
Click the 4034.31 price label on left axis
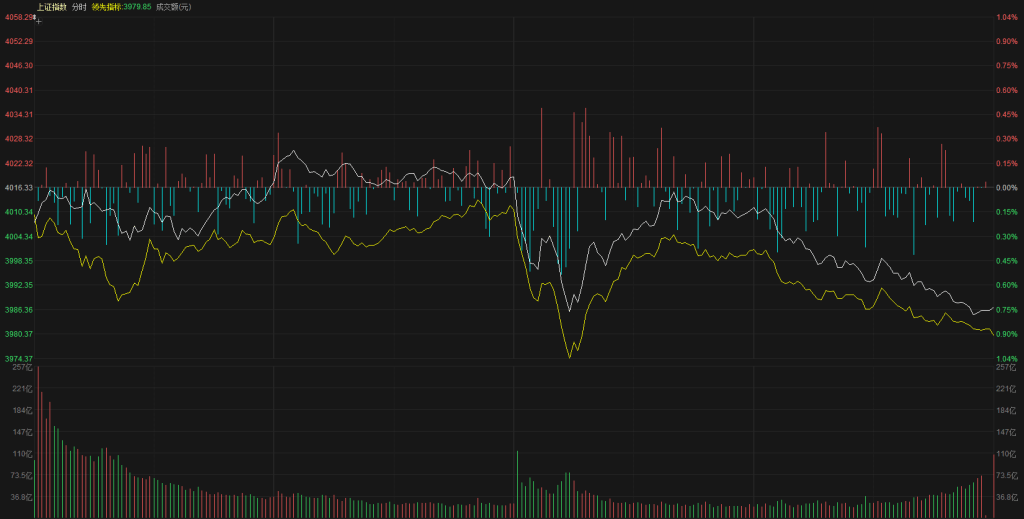[x=19, y=114]
